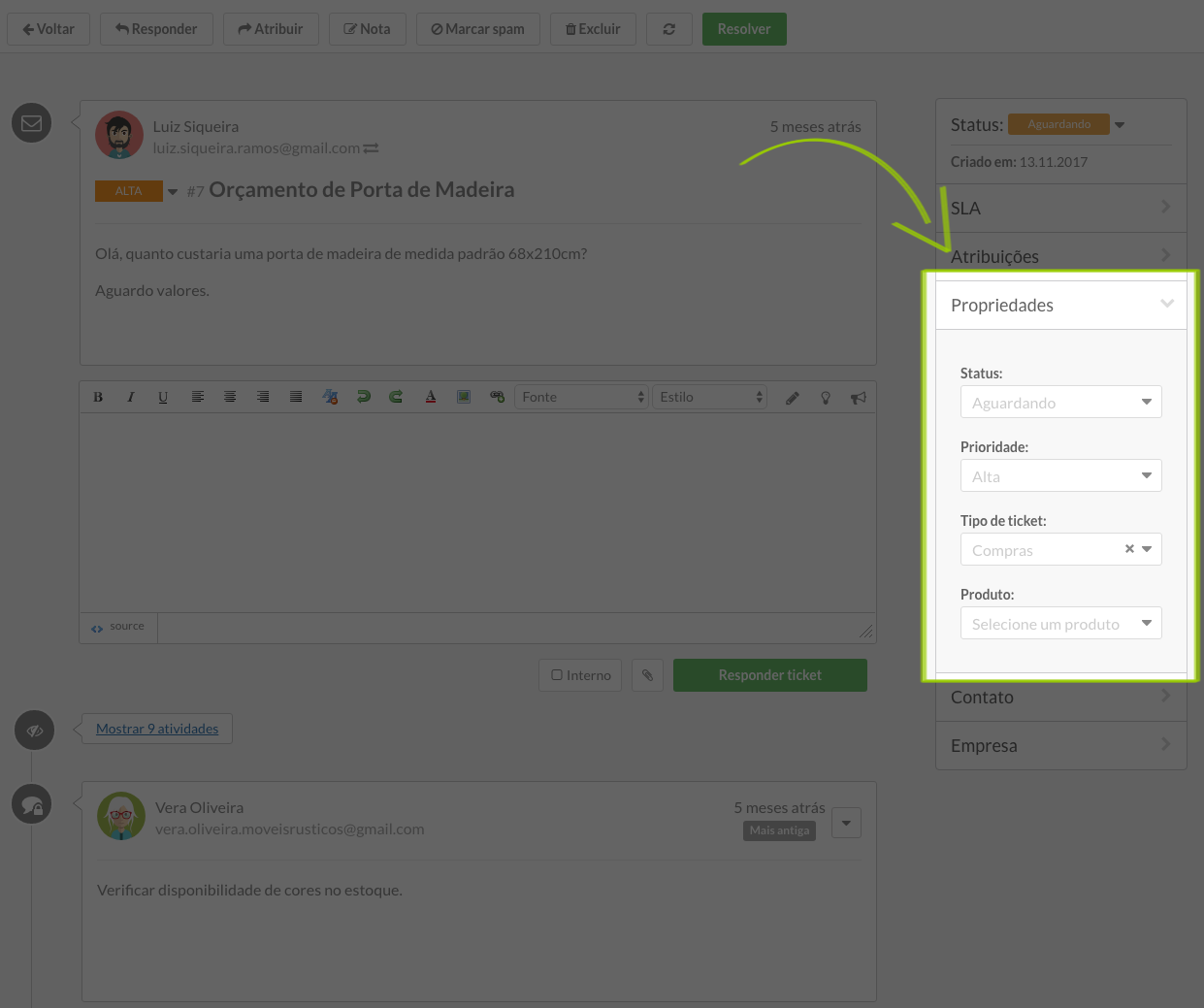The image size is (1204, 1008).
Task: Click Mostrar 9 atividades link
Action: pos(157,729)
